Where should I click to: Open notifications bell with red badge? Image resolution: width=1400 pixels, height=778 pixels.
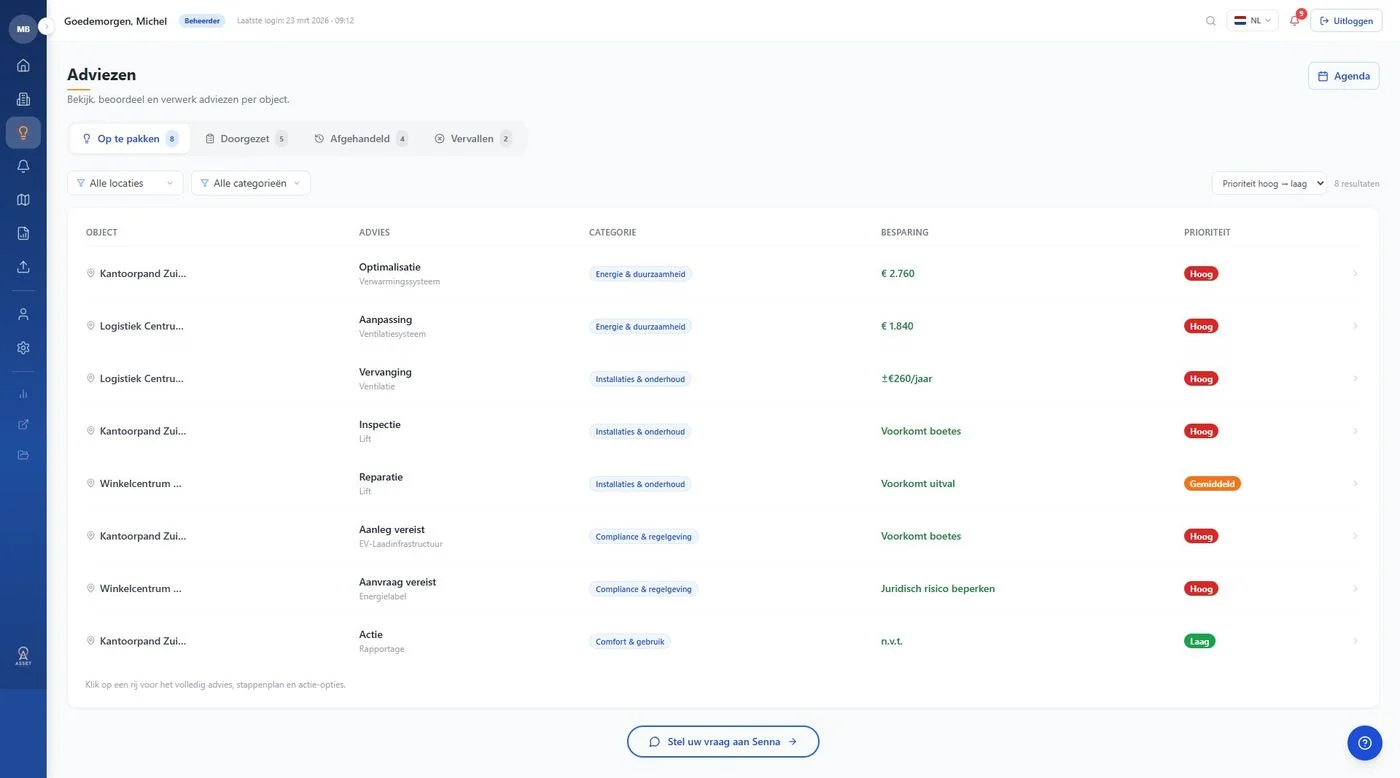click(x=1295, y=21)
